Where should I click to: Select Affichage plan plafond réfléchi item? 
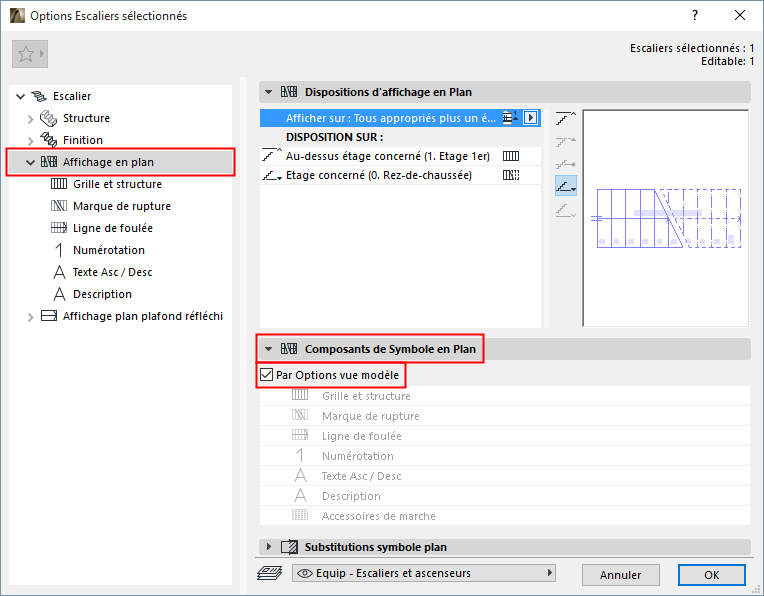point(143,316)
